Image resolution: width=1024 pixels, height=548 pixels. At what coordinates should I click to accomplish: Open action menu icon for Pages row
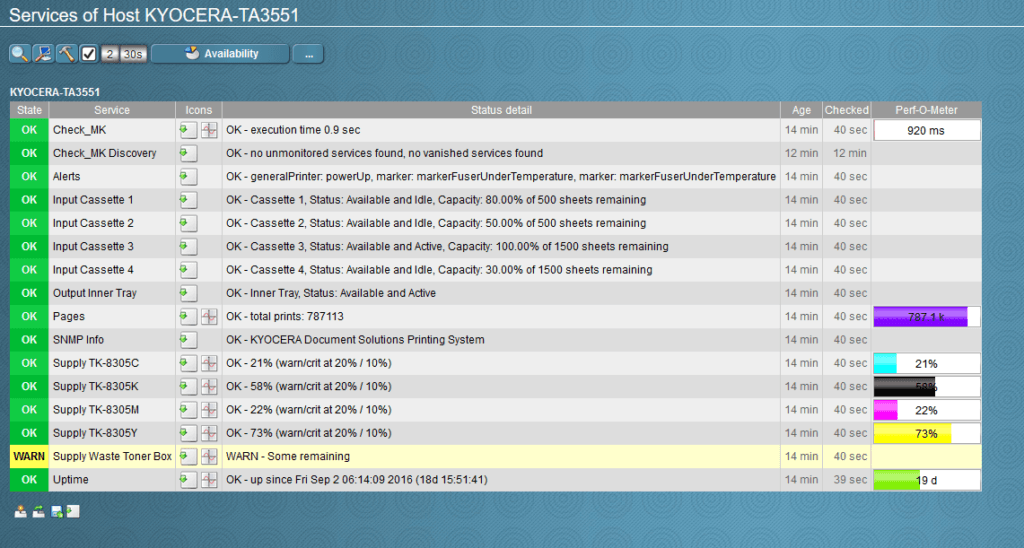(x=188, y=316)
